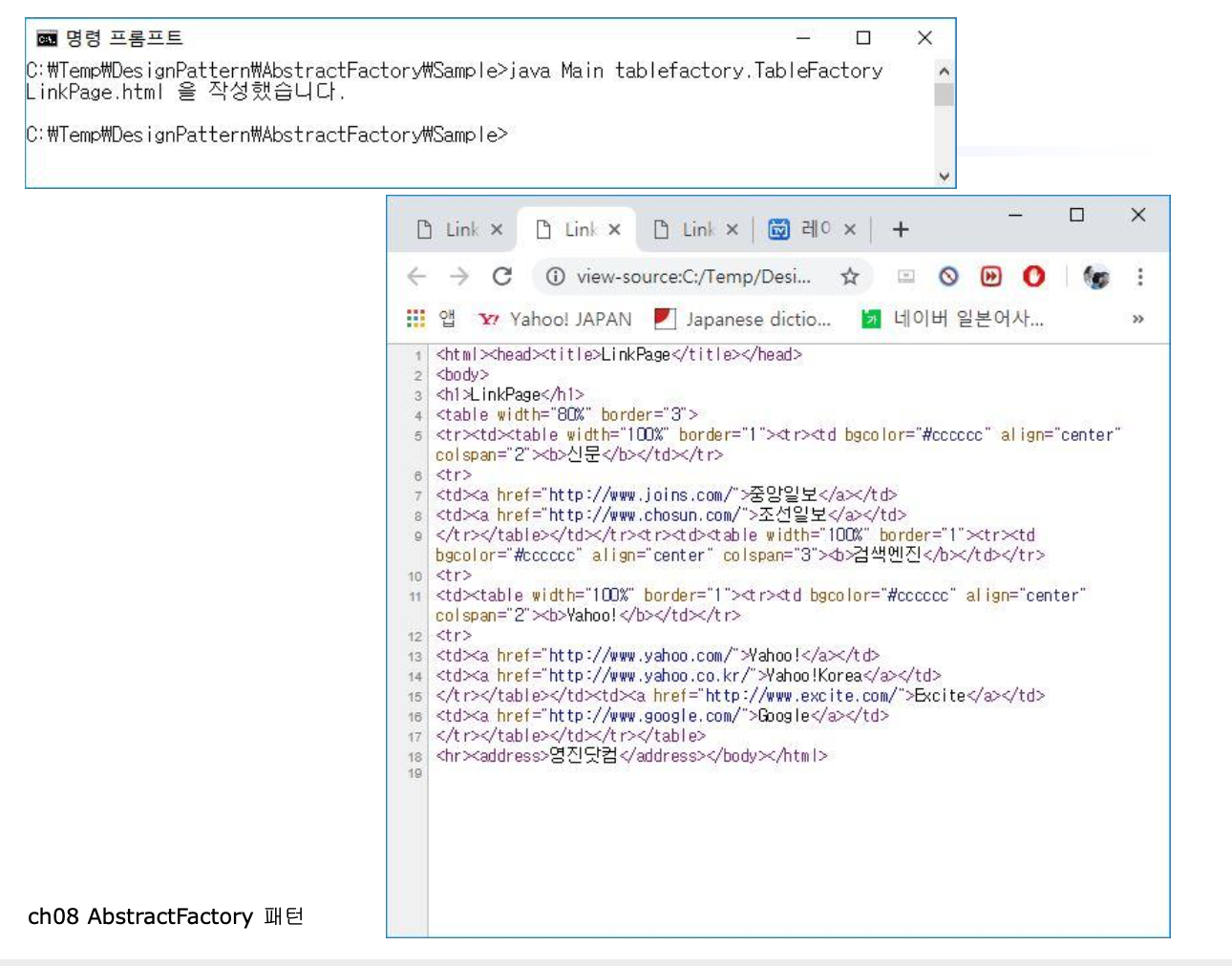Click the view-source address bar field
The height and width of the screenshot is (966, 1232).
click(x=702, y=277)
